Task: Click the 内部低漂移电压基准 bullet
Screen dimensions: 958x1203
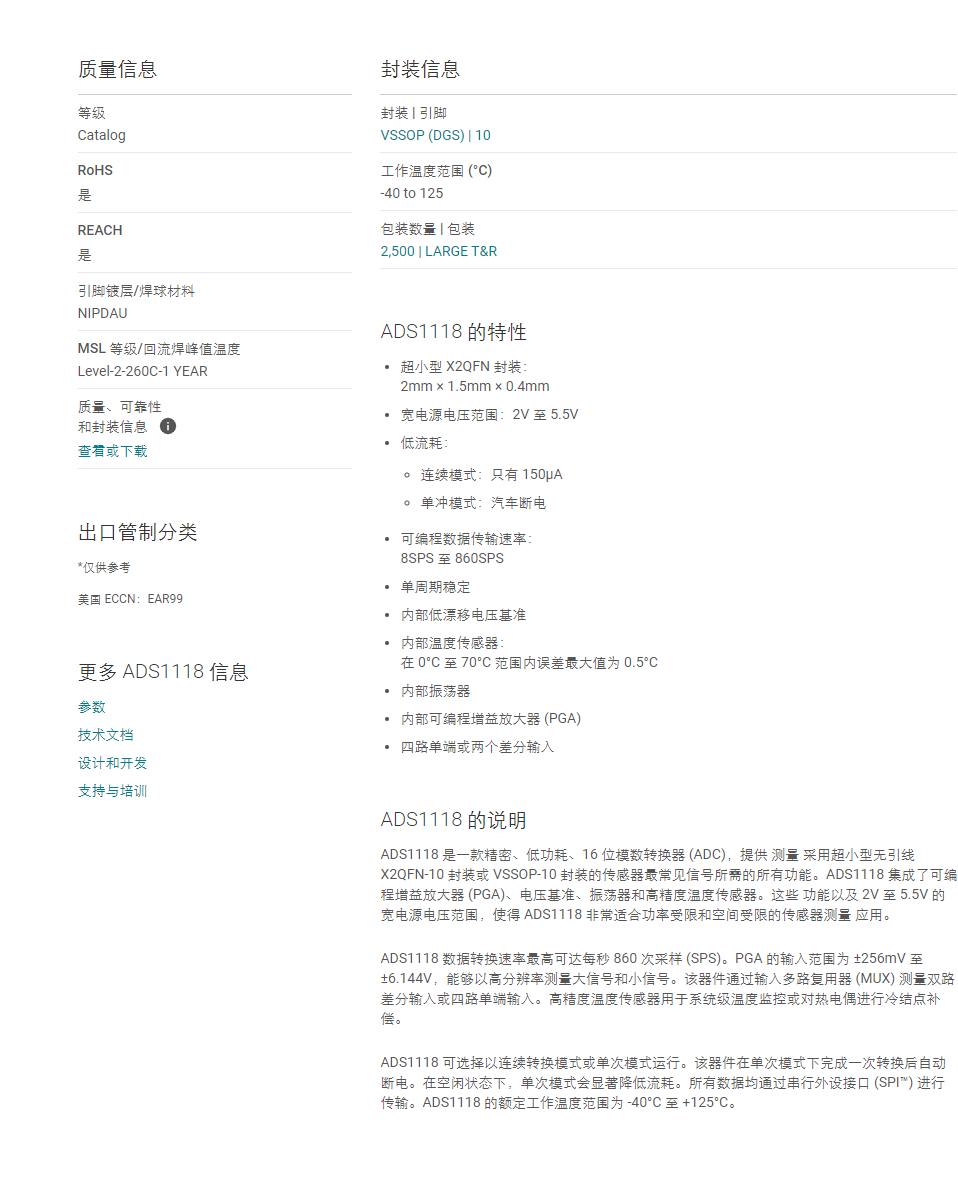Action: pyautogui.click(x=463, y=615)
